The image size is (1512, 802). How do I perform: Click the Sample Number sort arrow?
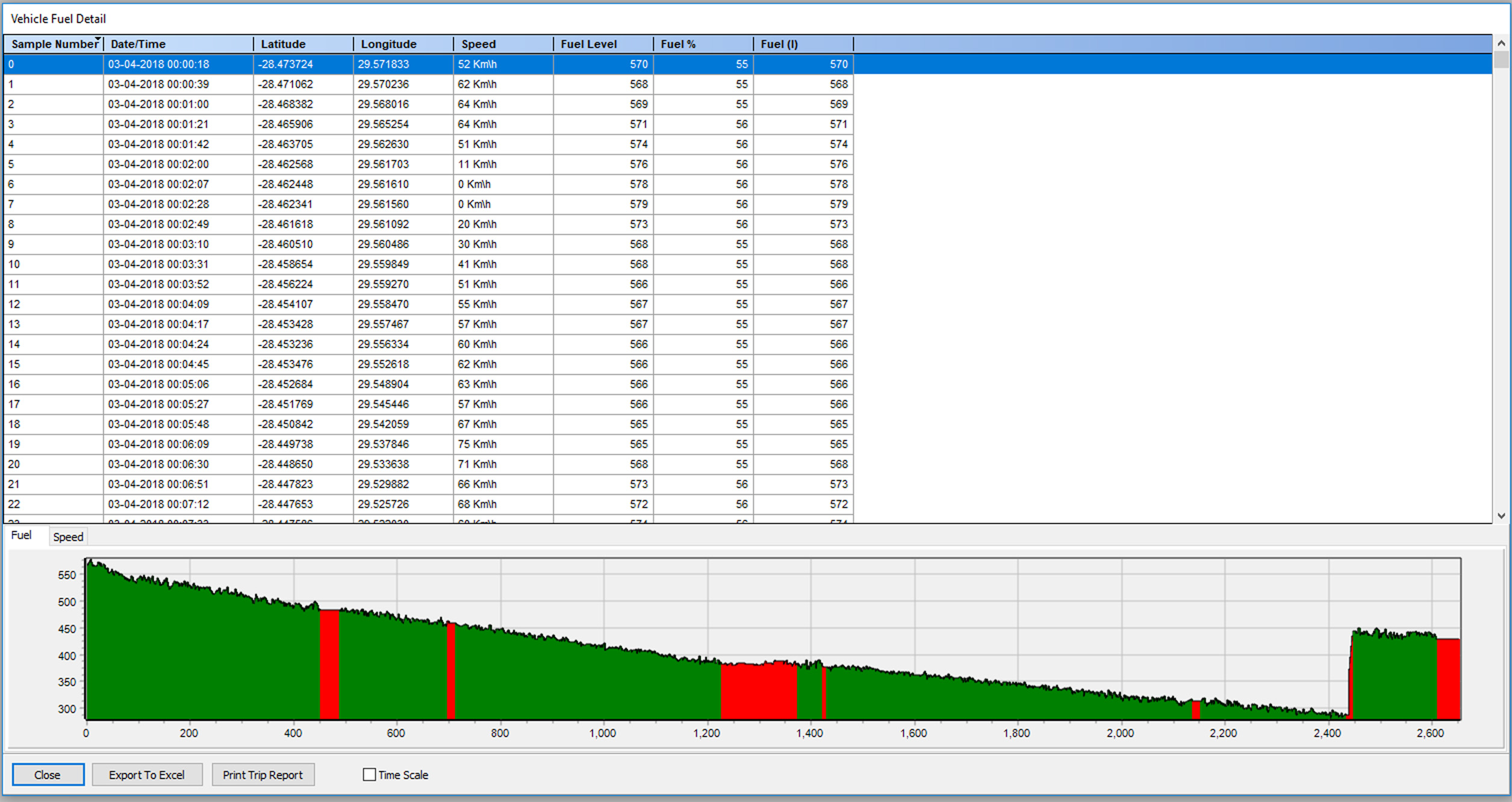(x=98, y=39)
